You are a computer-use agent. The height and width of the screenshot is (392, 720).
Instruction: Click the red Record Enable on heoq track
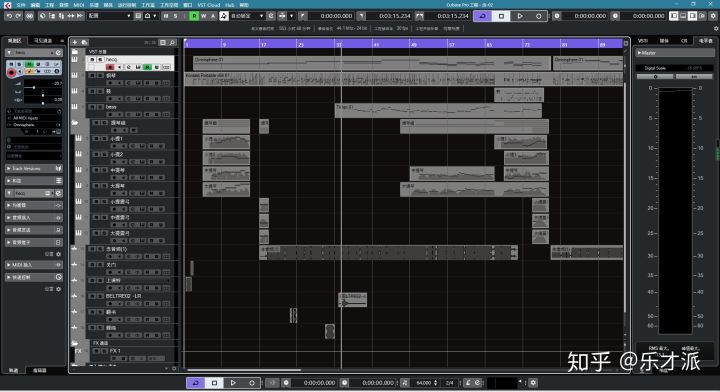click(110, 67)
